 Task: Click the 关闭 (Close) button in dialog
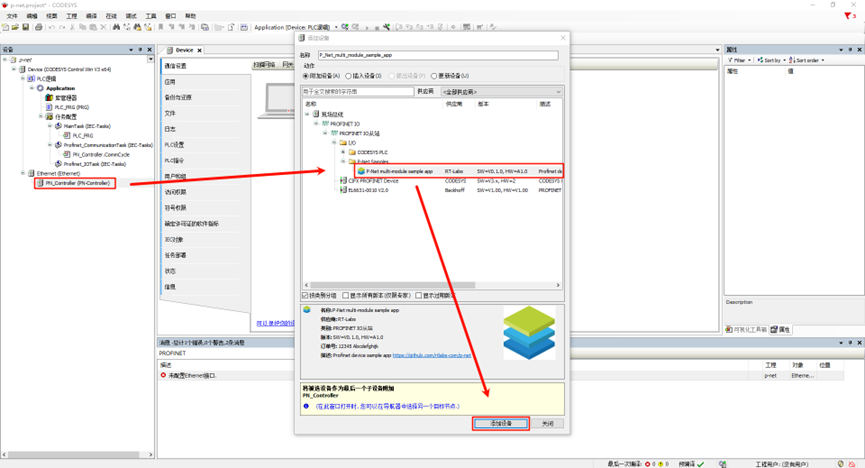coord(547,423)
